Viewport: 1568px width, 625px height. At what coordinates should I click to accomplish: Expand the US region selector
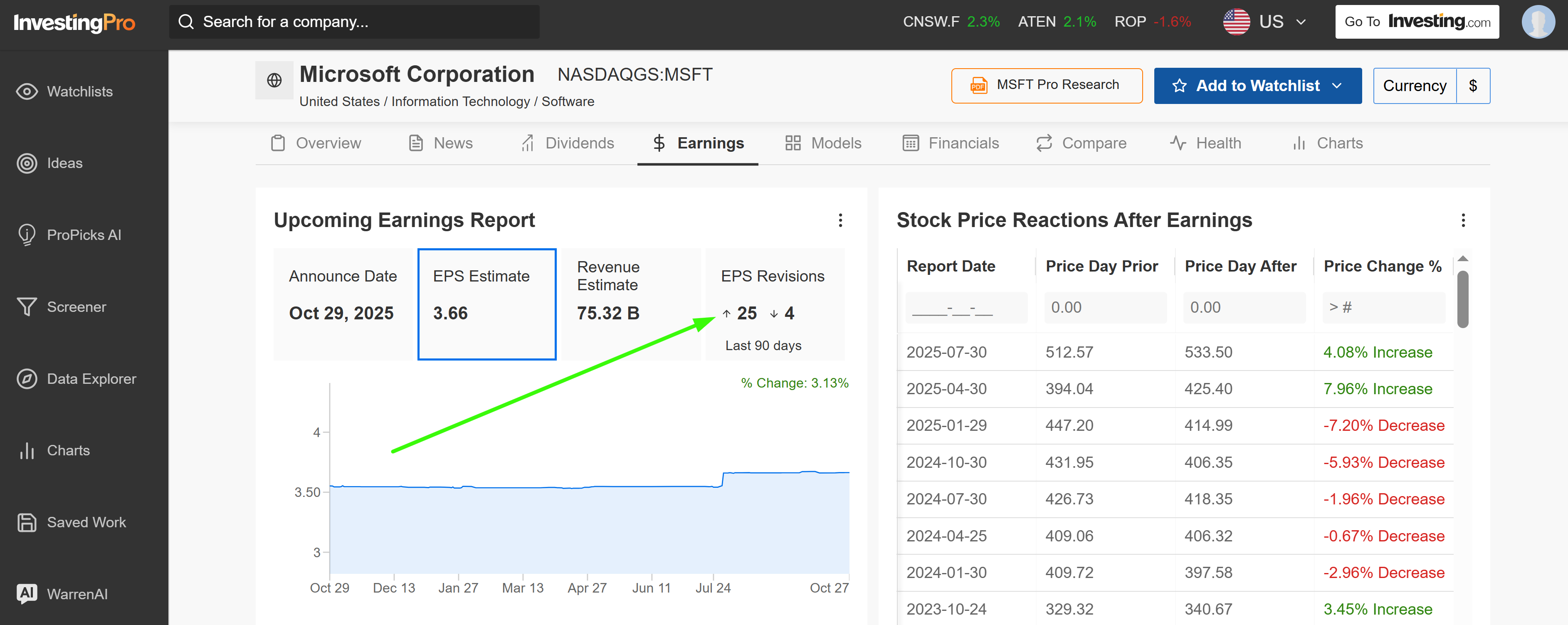coord(1302,21)
